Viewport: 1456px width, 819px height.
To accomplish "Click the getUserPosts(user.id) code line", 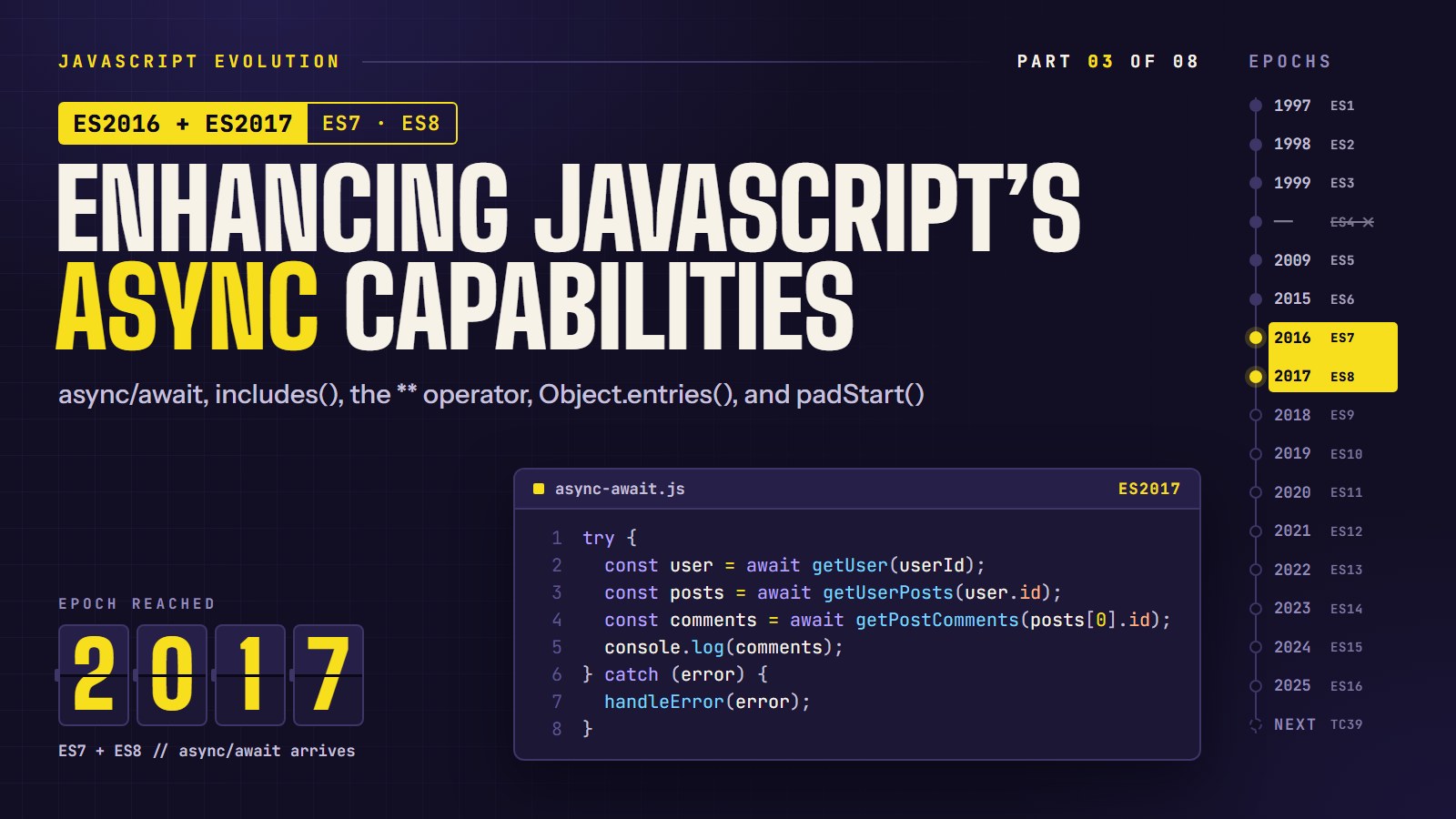I will point(833,592).
